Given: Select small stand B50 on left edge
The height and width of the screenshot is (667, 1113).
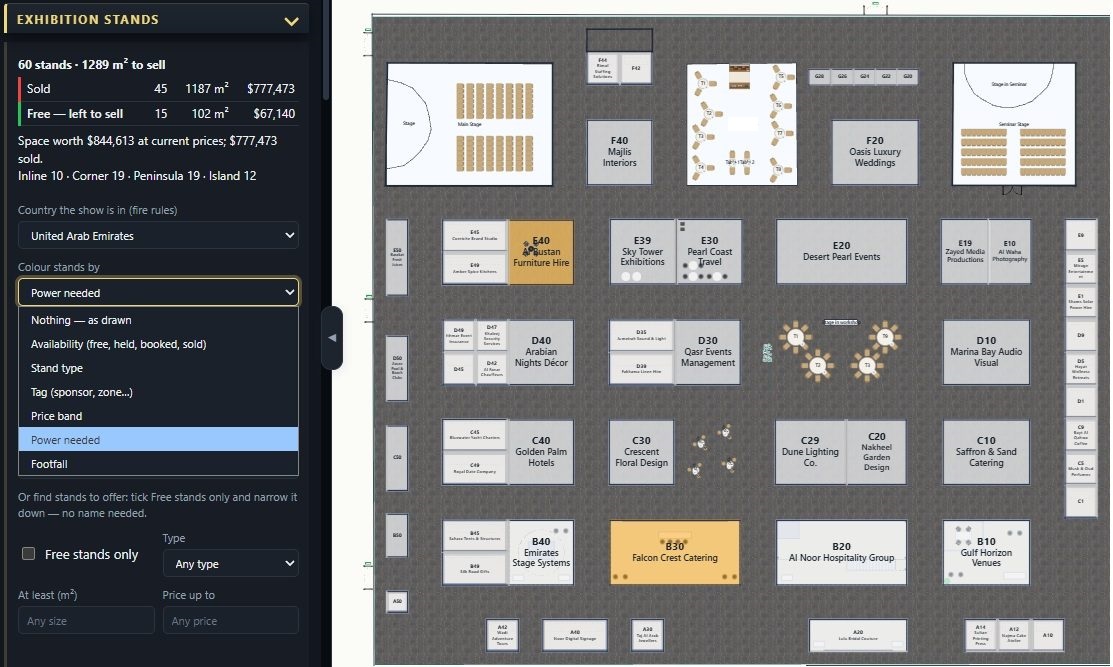Looking at the screenshot, I should pos(397,535).
